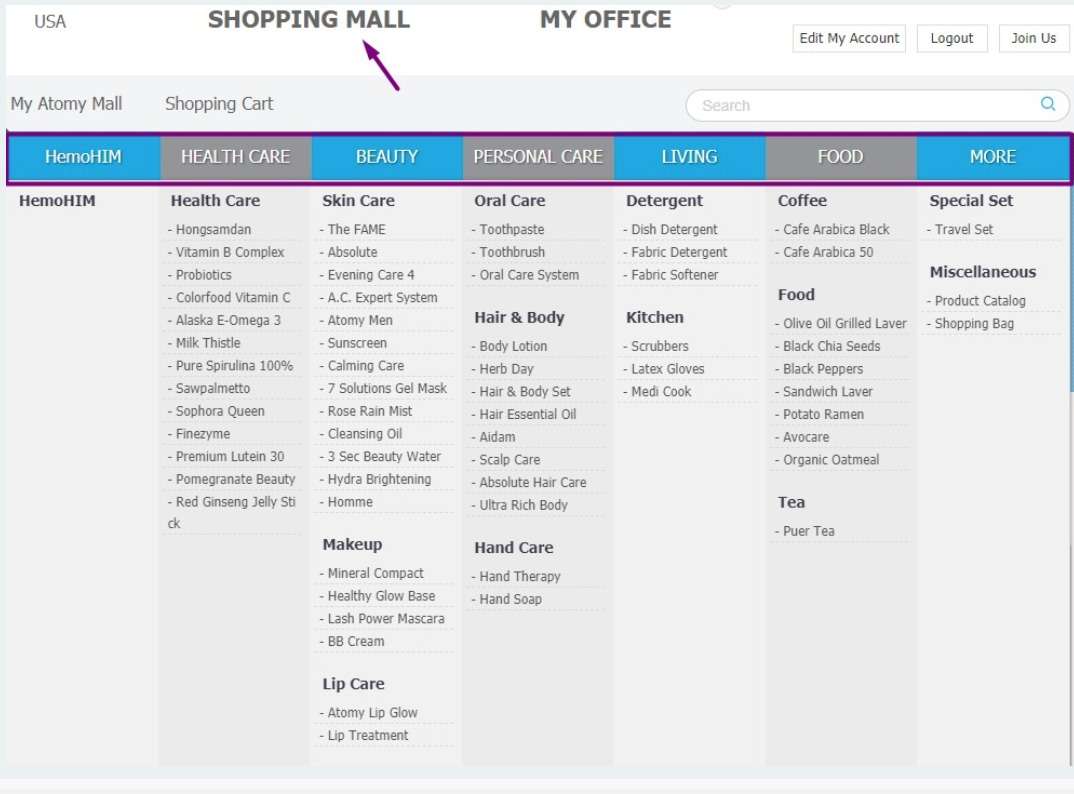Open the Sophora Queen link
The image size is (1074, 794).
(220, 411)
